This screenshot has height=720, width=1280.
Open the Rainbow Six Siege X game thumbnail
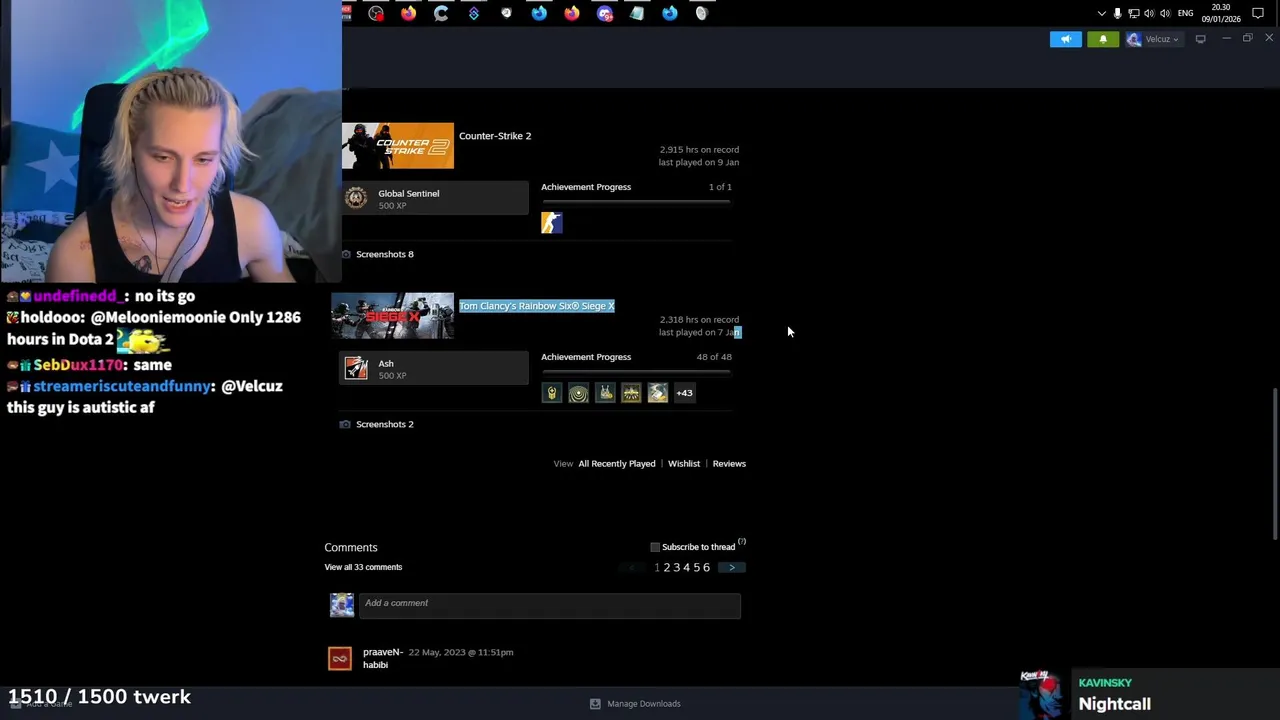click(x=393, y=316)
